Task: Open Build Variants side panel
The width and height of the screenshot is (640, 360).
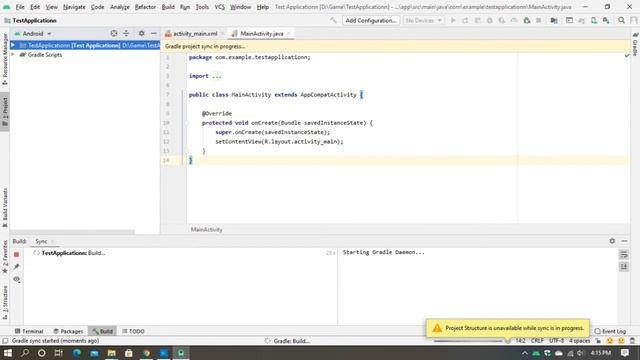Action: (x=5, y=207)
